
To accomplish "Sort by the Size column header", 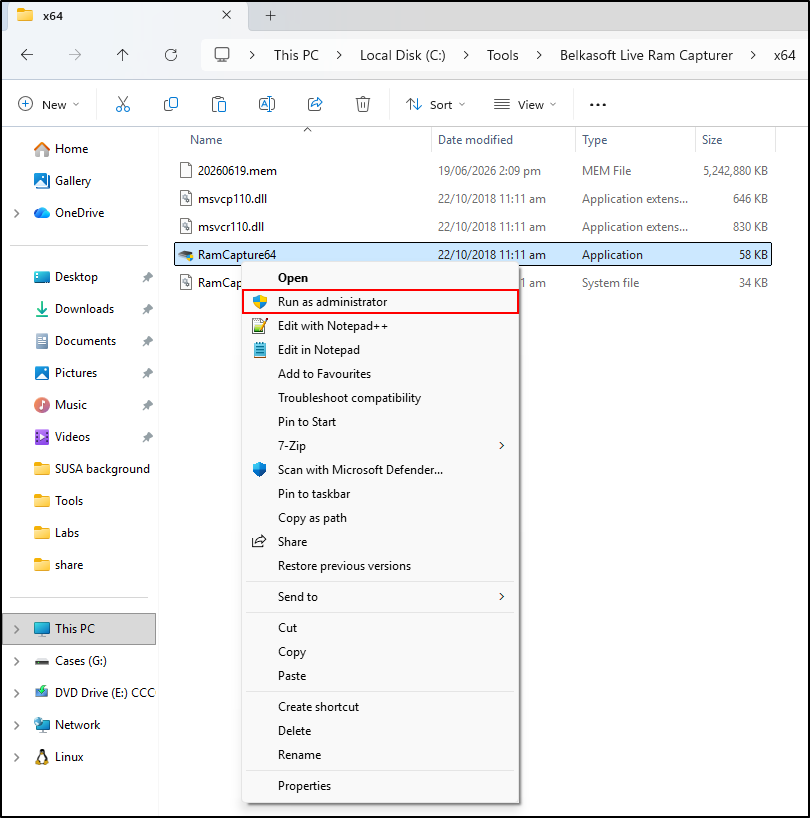I will (712, 140).
